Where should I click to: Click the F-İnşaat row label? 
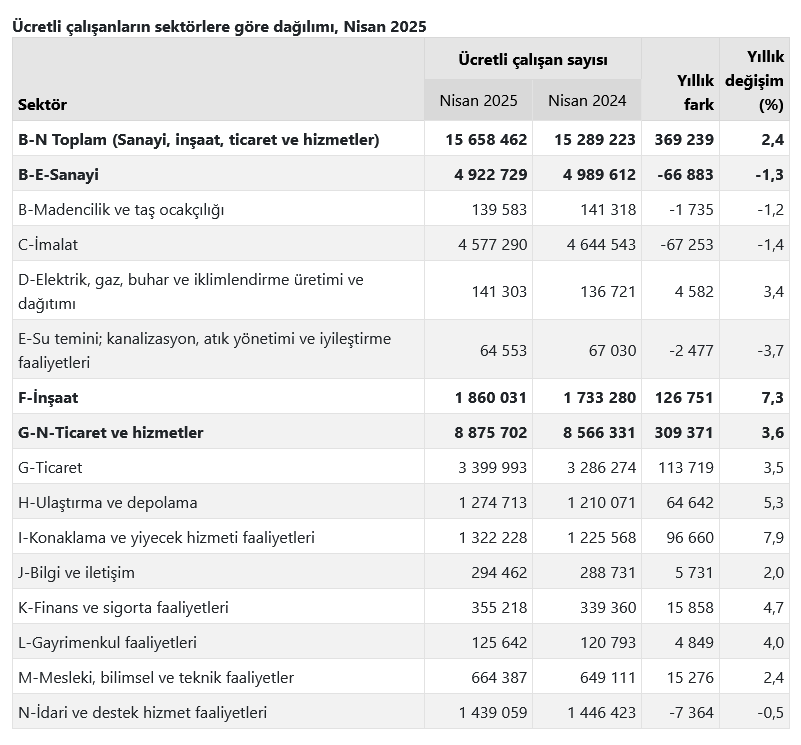pos(48,397)
